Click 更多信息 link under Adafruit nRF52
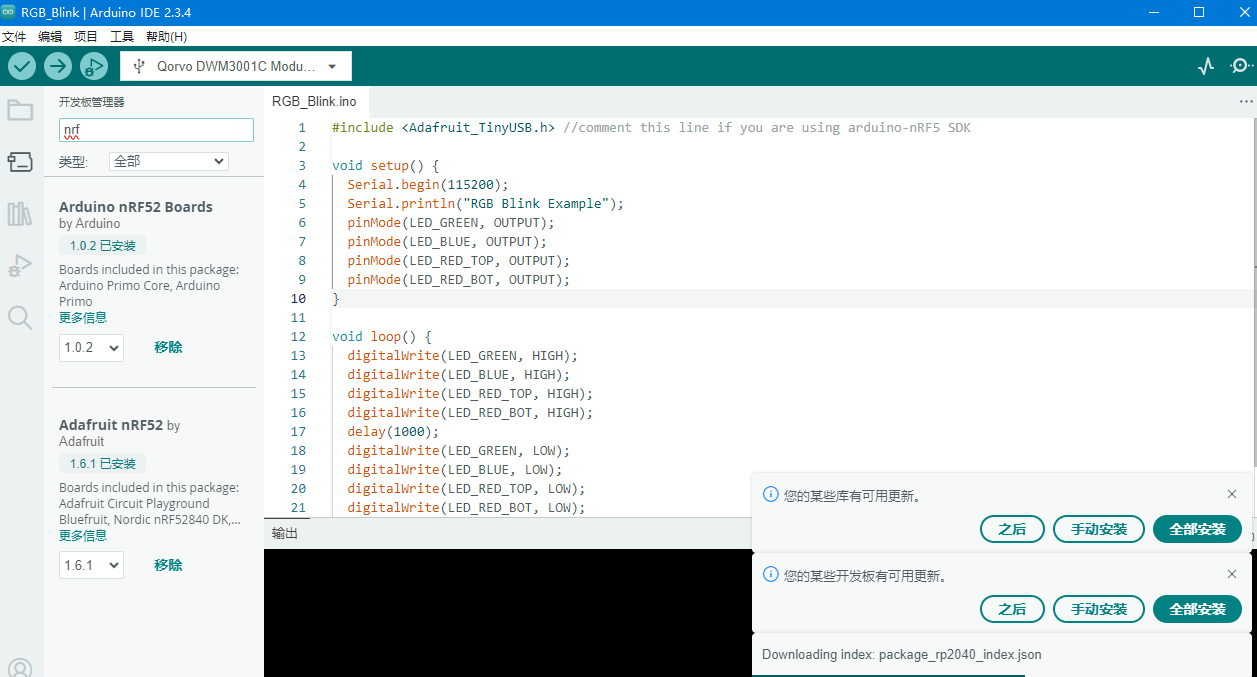 [83, 535]
